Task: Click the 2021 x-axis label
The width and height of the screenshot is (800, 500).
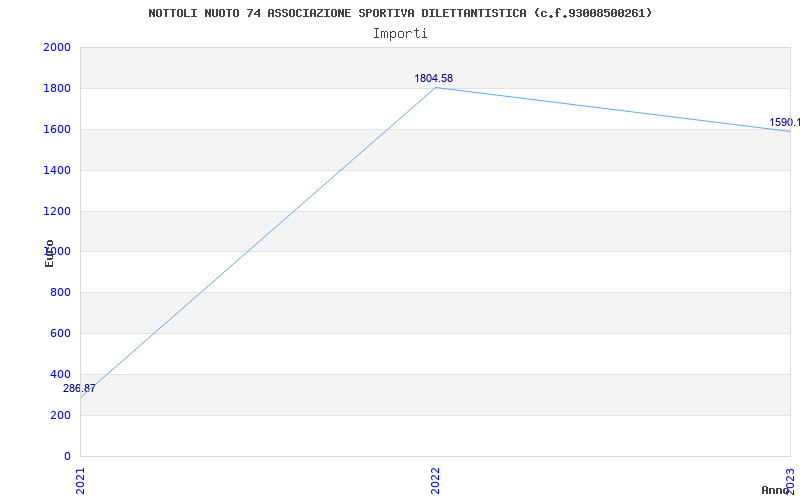Action: 80,481
